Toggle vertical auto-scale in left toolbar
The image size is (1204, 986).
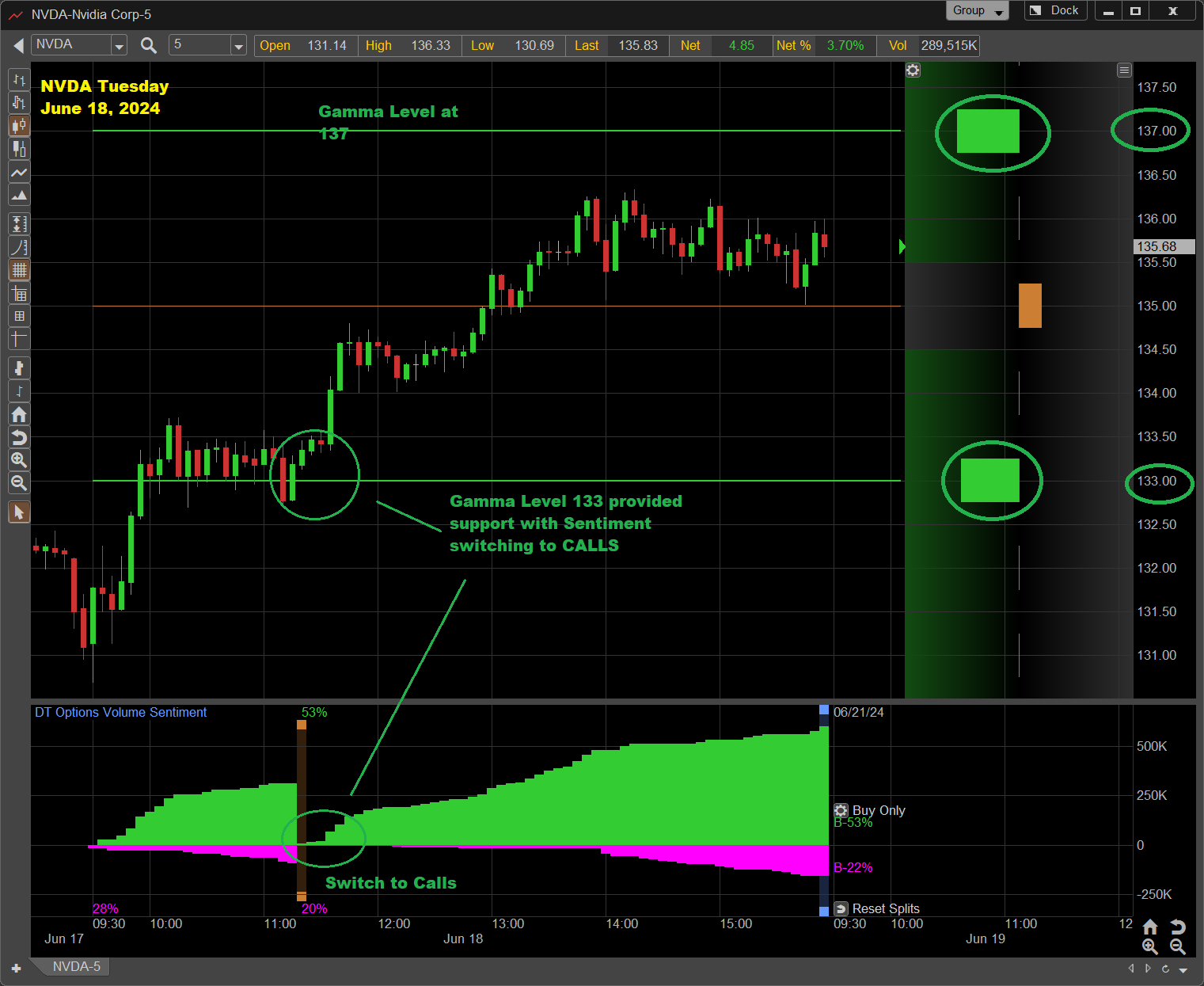(19, 223)
